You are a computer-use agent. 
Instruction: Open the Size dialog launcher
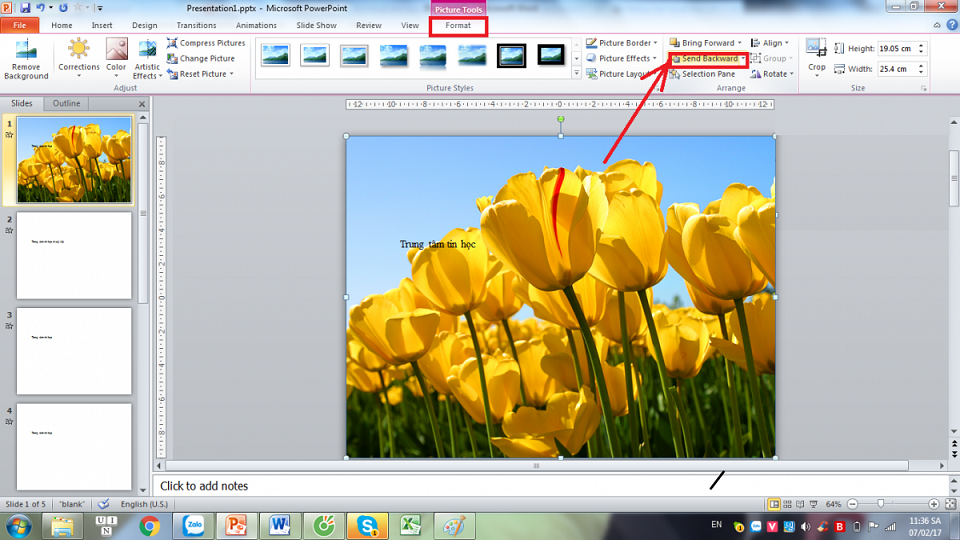923,89
